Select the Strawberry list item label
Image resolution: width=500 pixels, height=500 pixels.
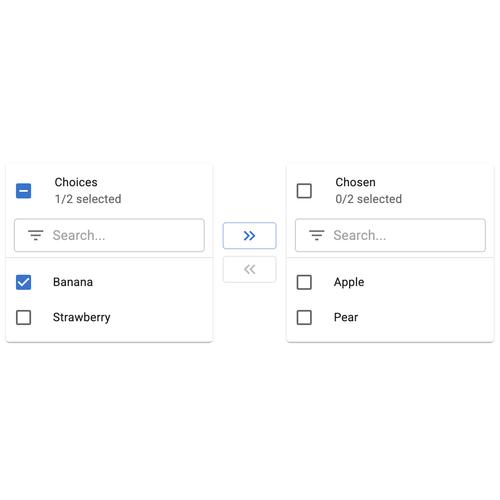(82, 317)
